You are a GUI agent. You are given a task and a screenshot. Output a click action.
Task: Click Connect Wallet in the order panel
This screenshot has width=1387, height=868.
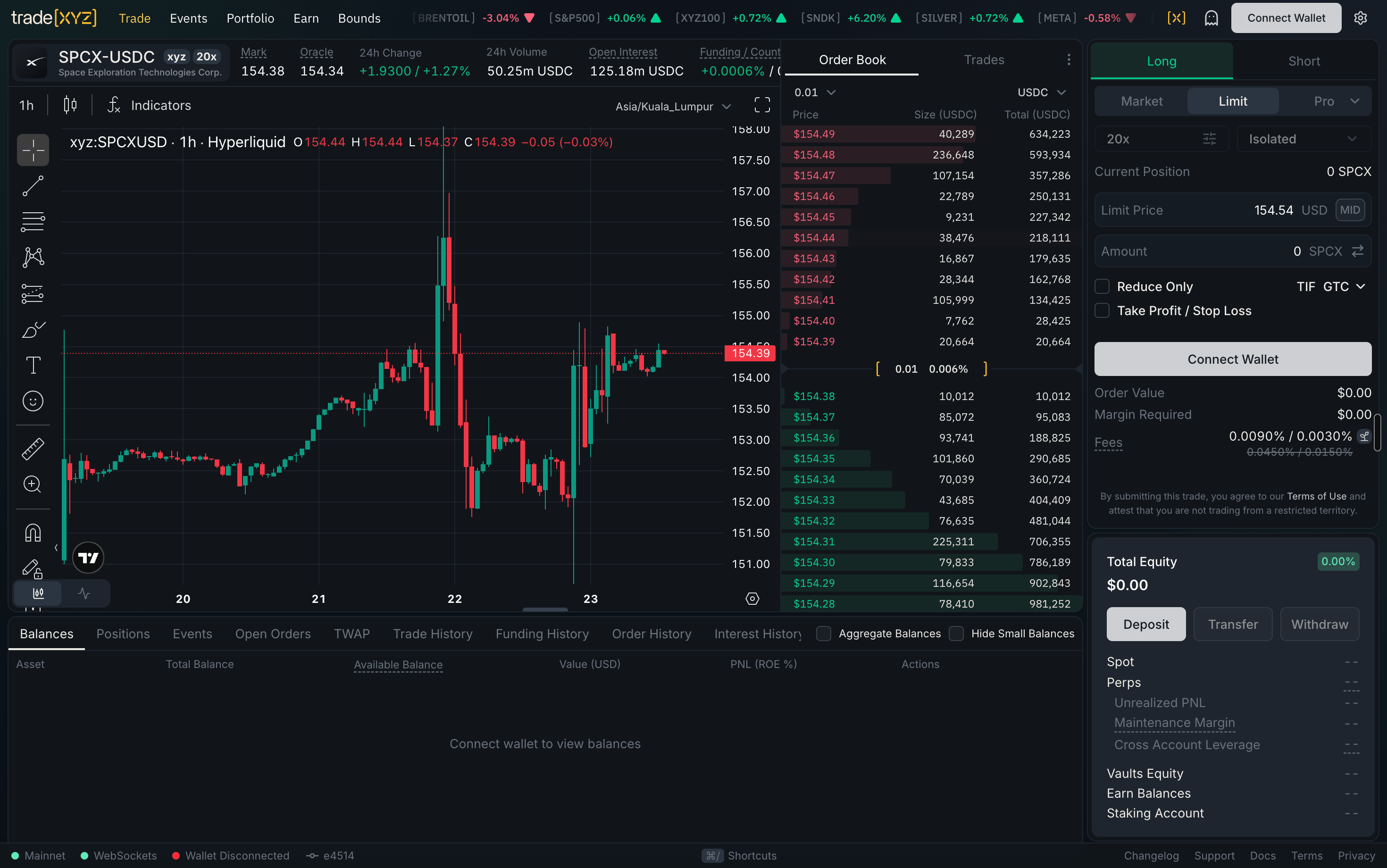pos(1233,359)
